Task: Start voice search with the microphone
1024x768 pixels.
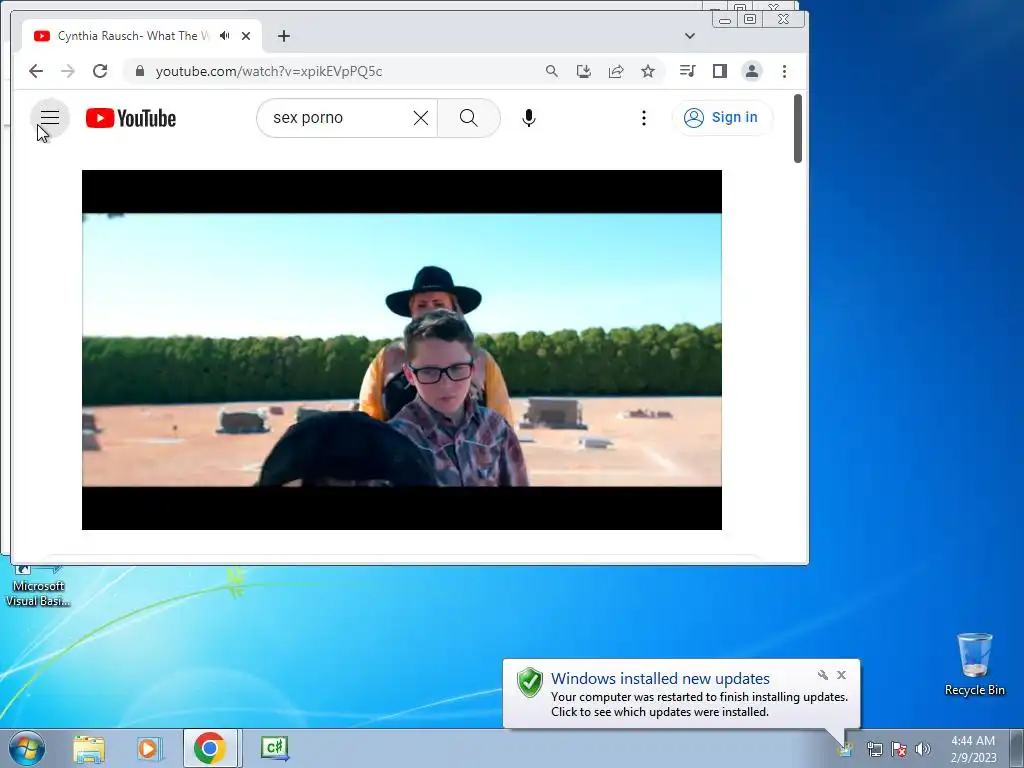Action: click(529, 118)
